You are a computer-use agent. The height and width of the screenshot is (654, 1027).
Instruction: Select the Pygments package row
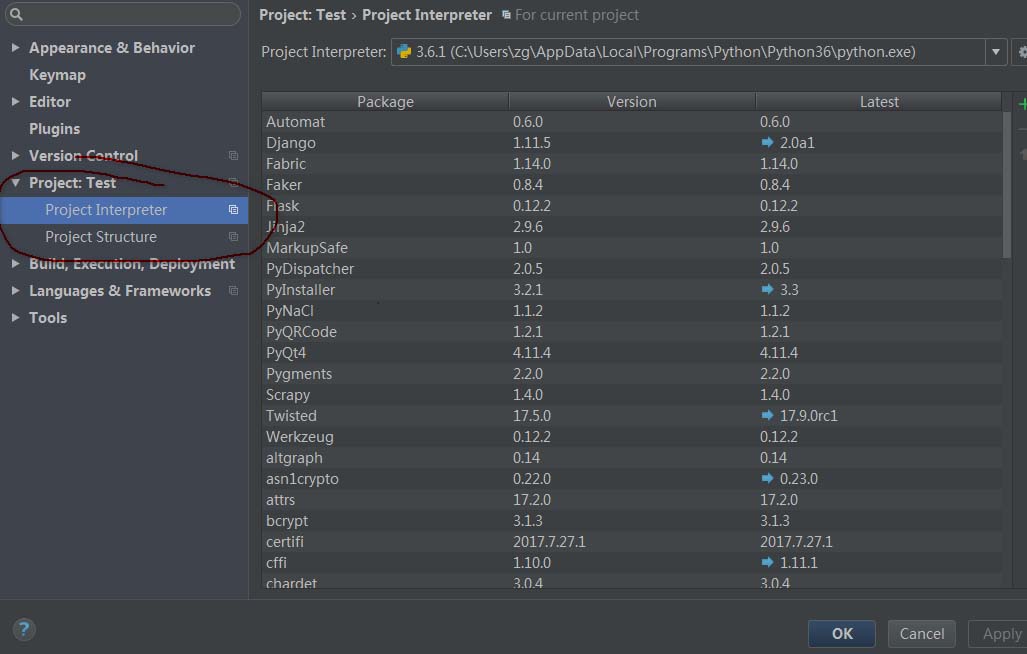click(x=631, y=373)
